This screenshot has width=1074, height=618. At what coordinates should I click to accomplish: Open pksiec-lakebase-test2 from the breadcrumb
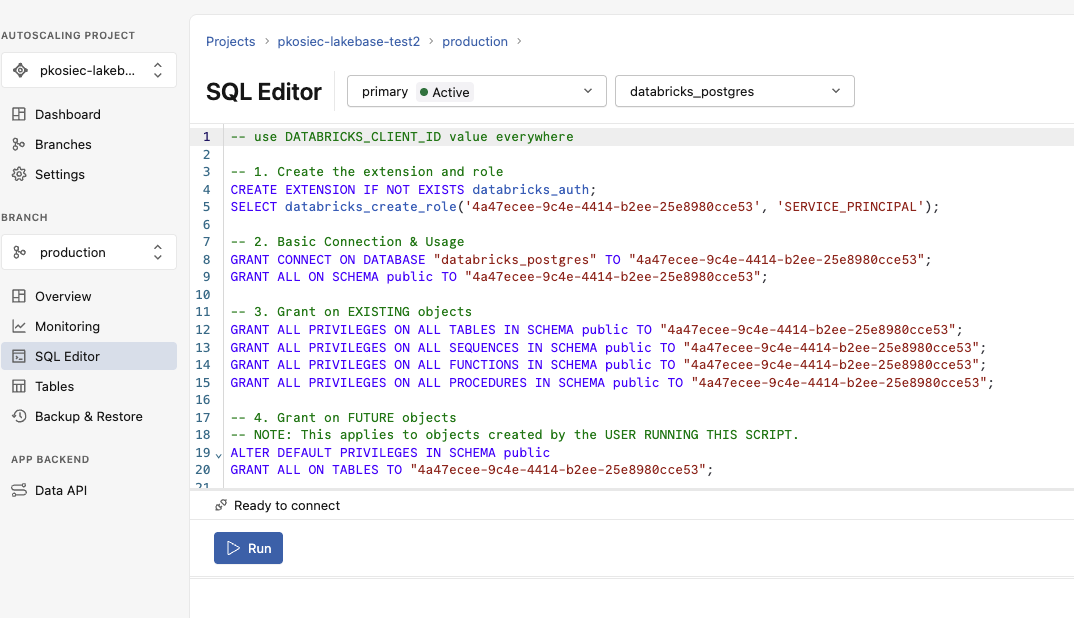pos(349,41)
